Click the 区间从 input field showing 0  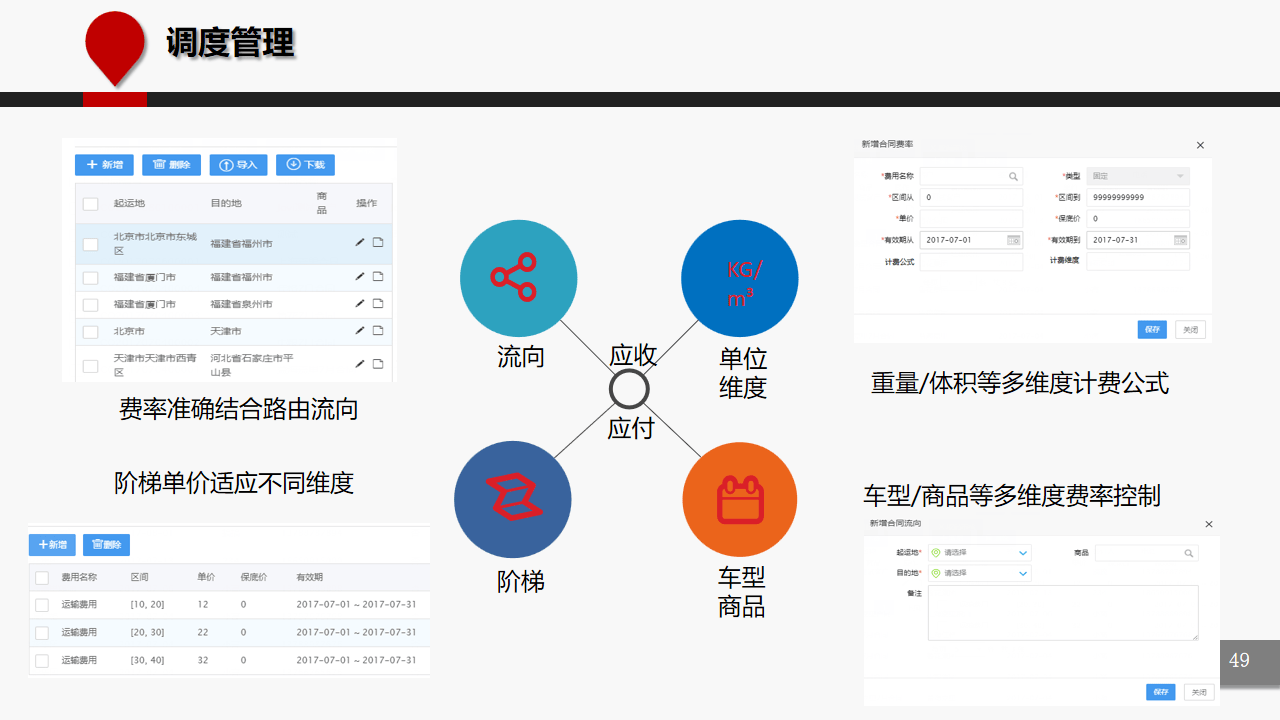click(x=971, y=197)
